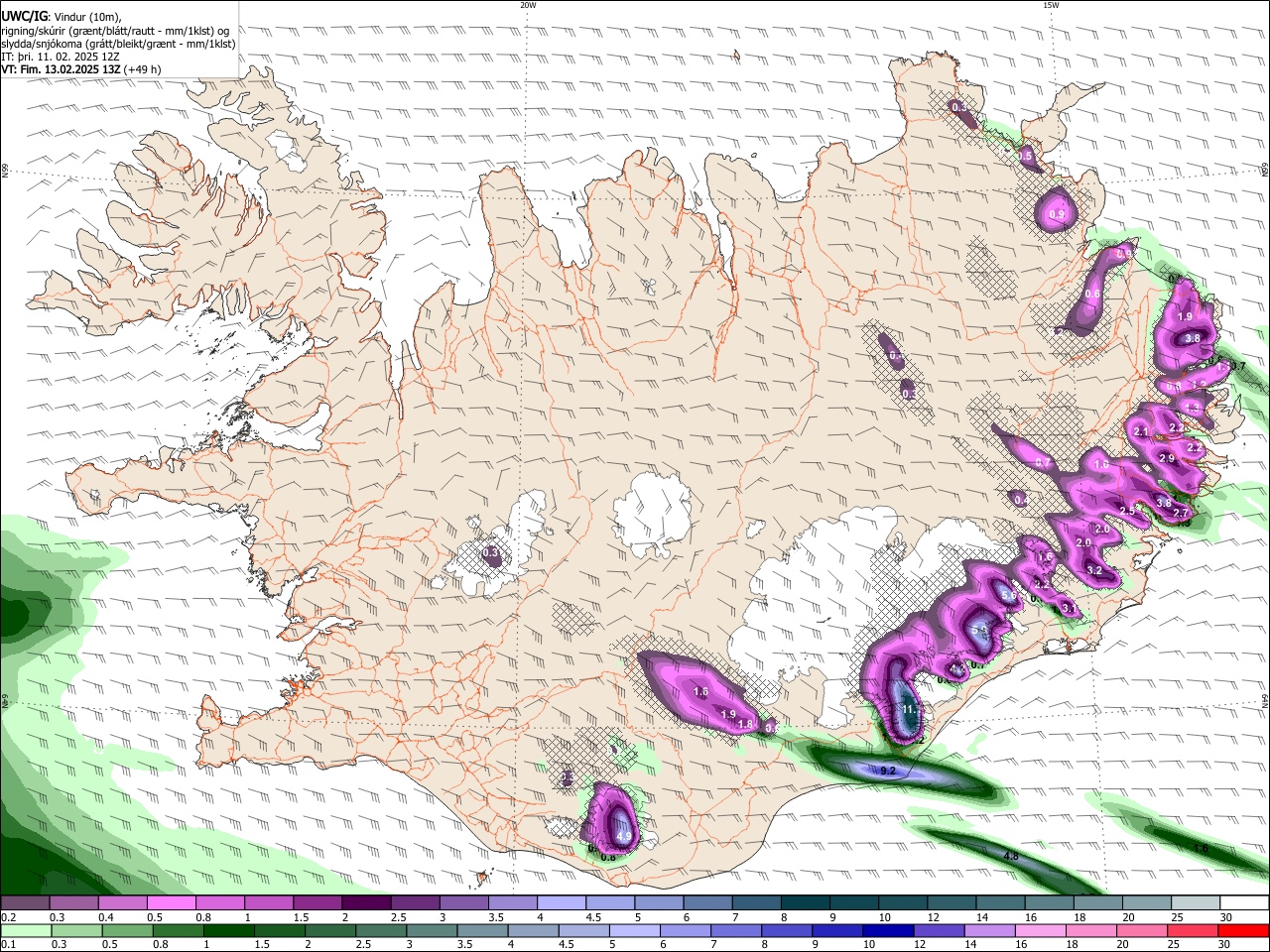
Task: Click the bright red 30 swatch in the bottom legend row
Action: click(x=1243, y=930)
